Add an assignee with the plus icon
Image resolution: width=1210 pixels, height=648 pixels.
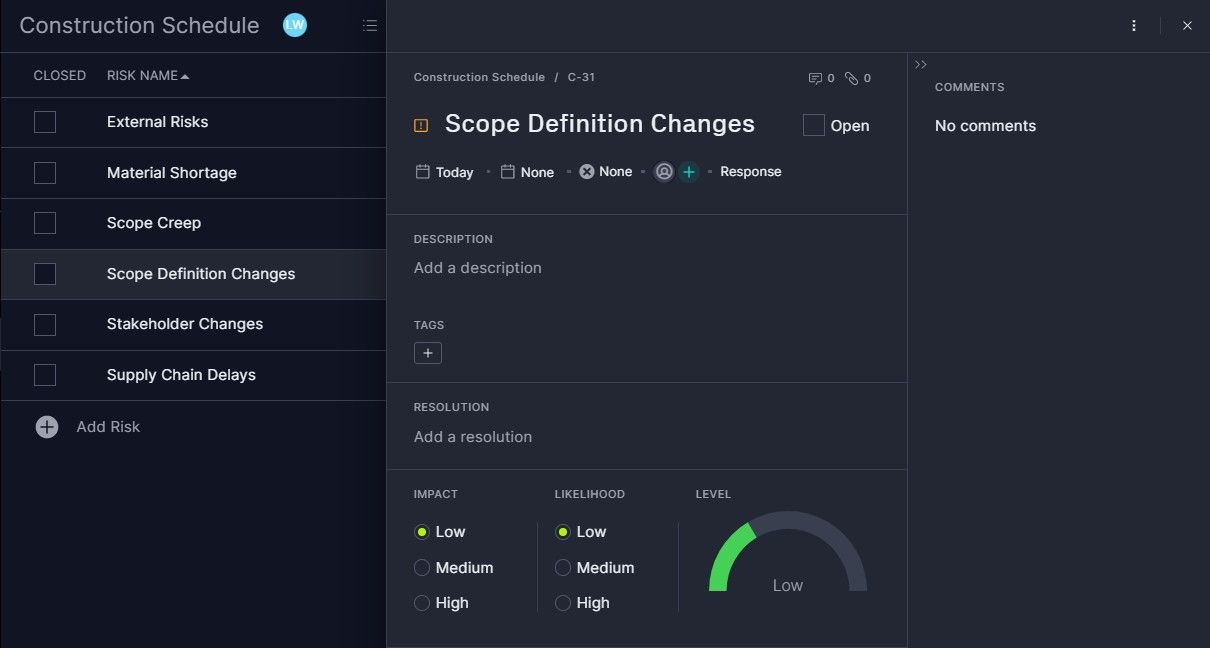coord(688,172)
